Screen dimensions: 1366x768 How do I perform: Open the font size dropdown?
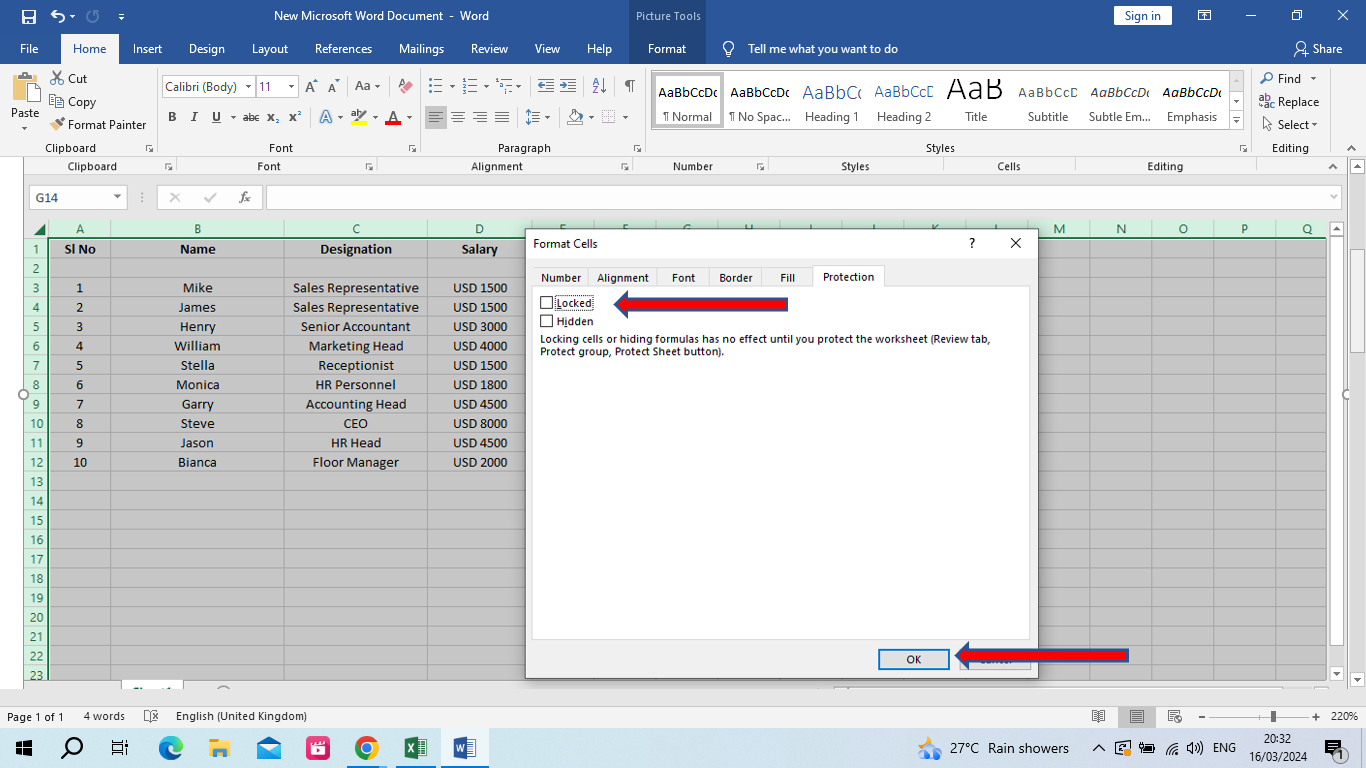(x=291, y=87)
